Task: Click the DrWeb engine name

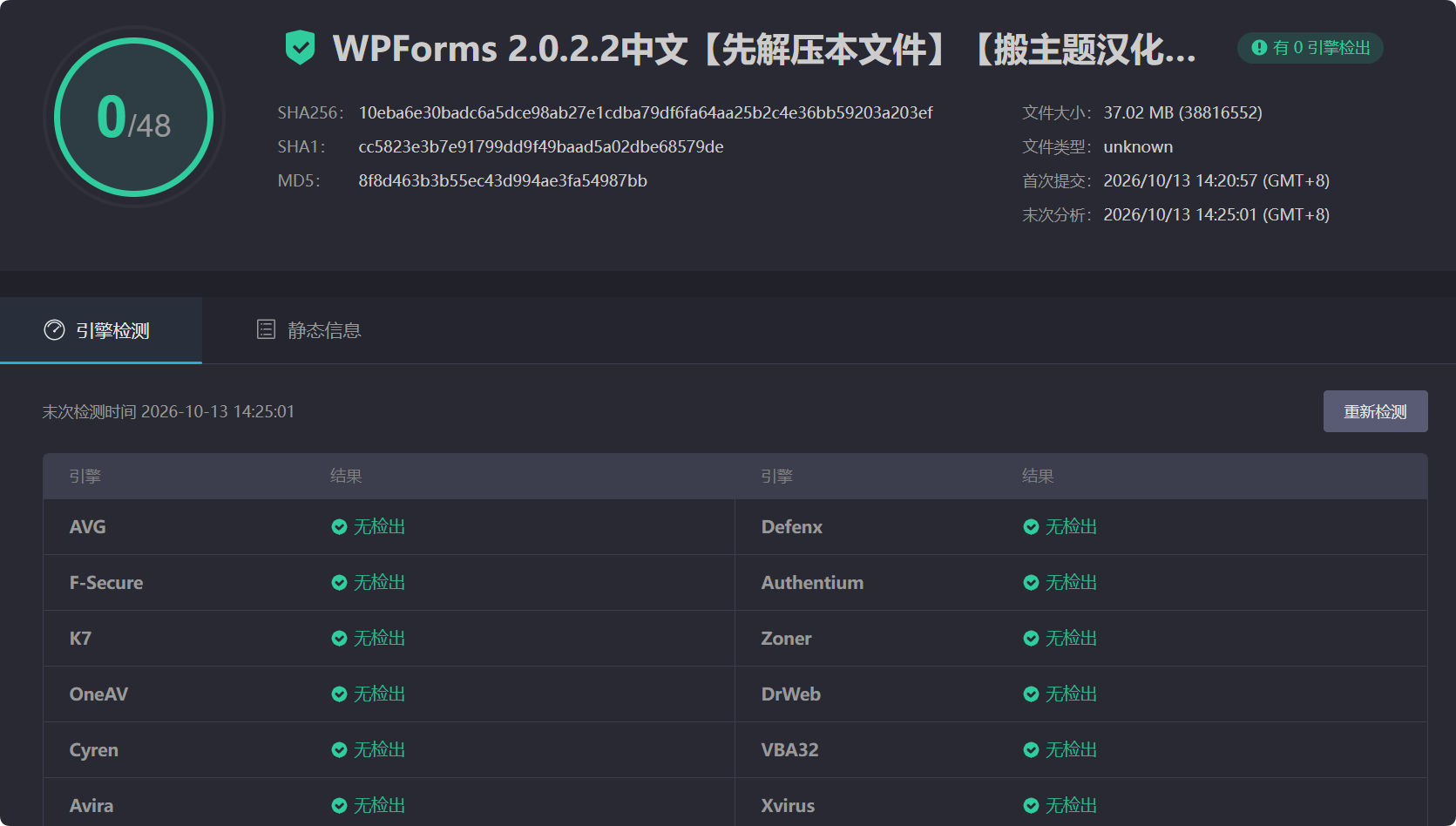Action: pyautogui.click(x=791, y=694)
